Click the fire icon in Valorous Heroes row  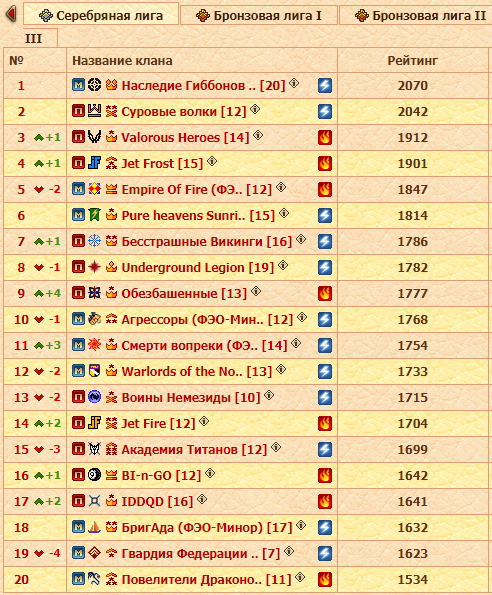click(325, 137)
